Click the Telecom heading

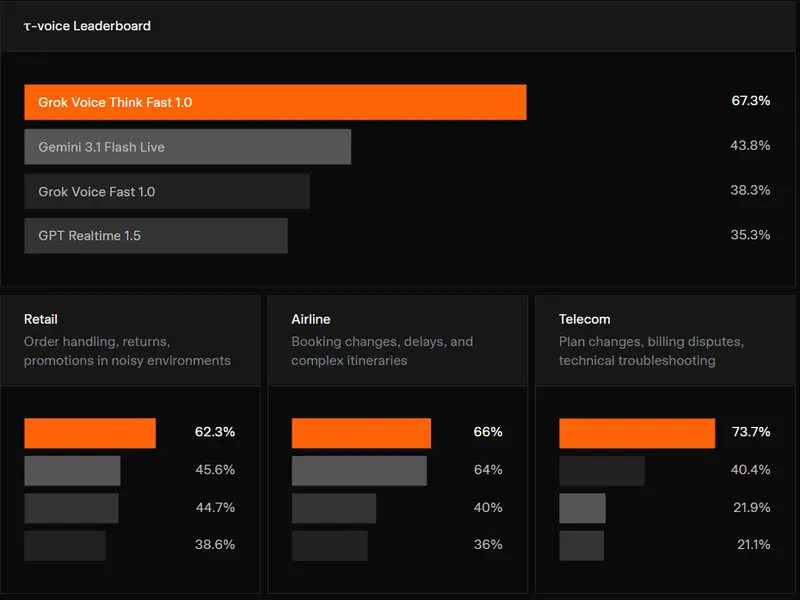tap(584, 319)
